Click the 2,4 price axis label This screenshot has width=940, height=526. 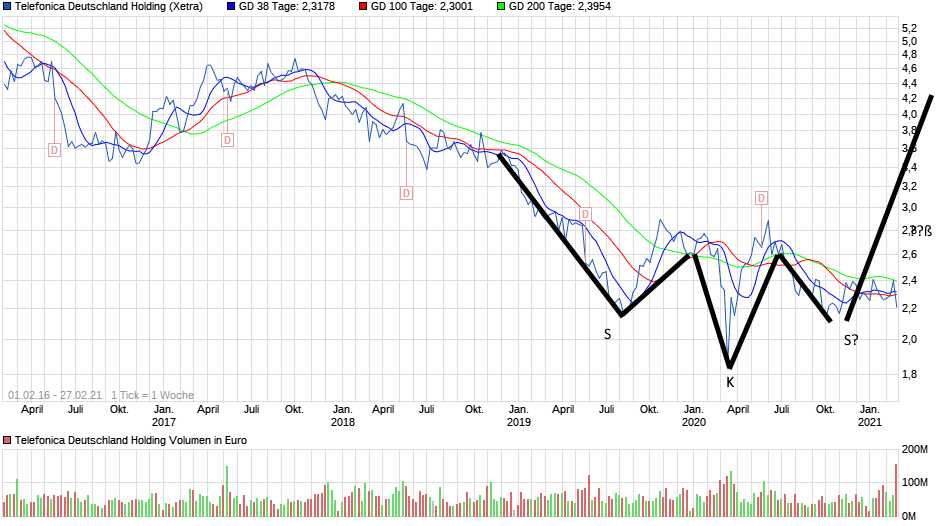pos(909,280)
